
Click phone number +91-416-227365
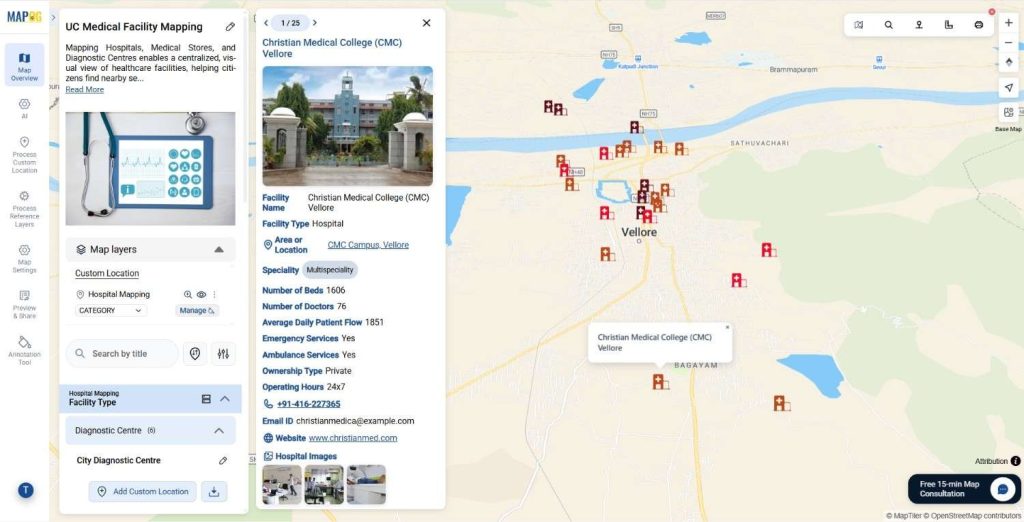pyautogui.click(x=308, y=404)
